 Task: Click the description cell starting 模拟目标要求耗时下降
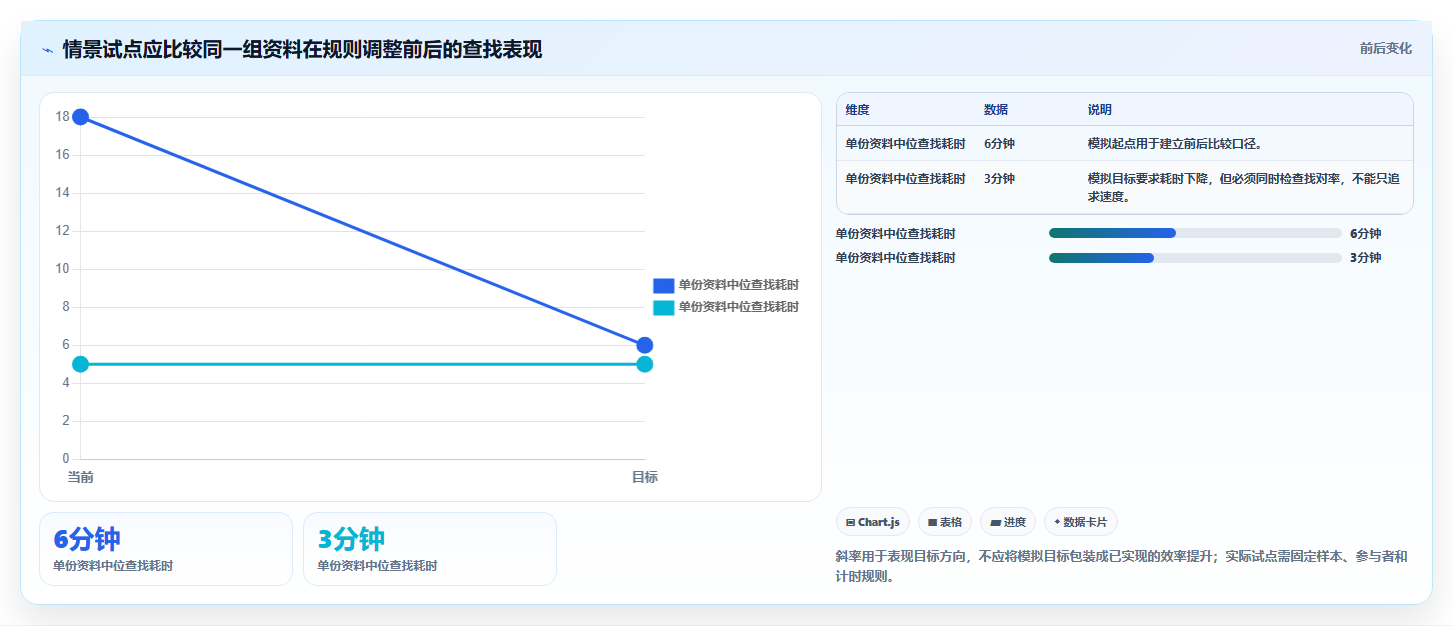point(1244,188)
